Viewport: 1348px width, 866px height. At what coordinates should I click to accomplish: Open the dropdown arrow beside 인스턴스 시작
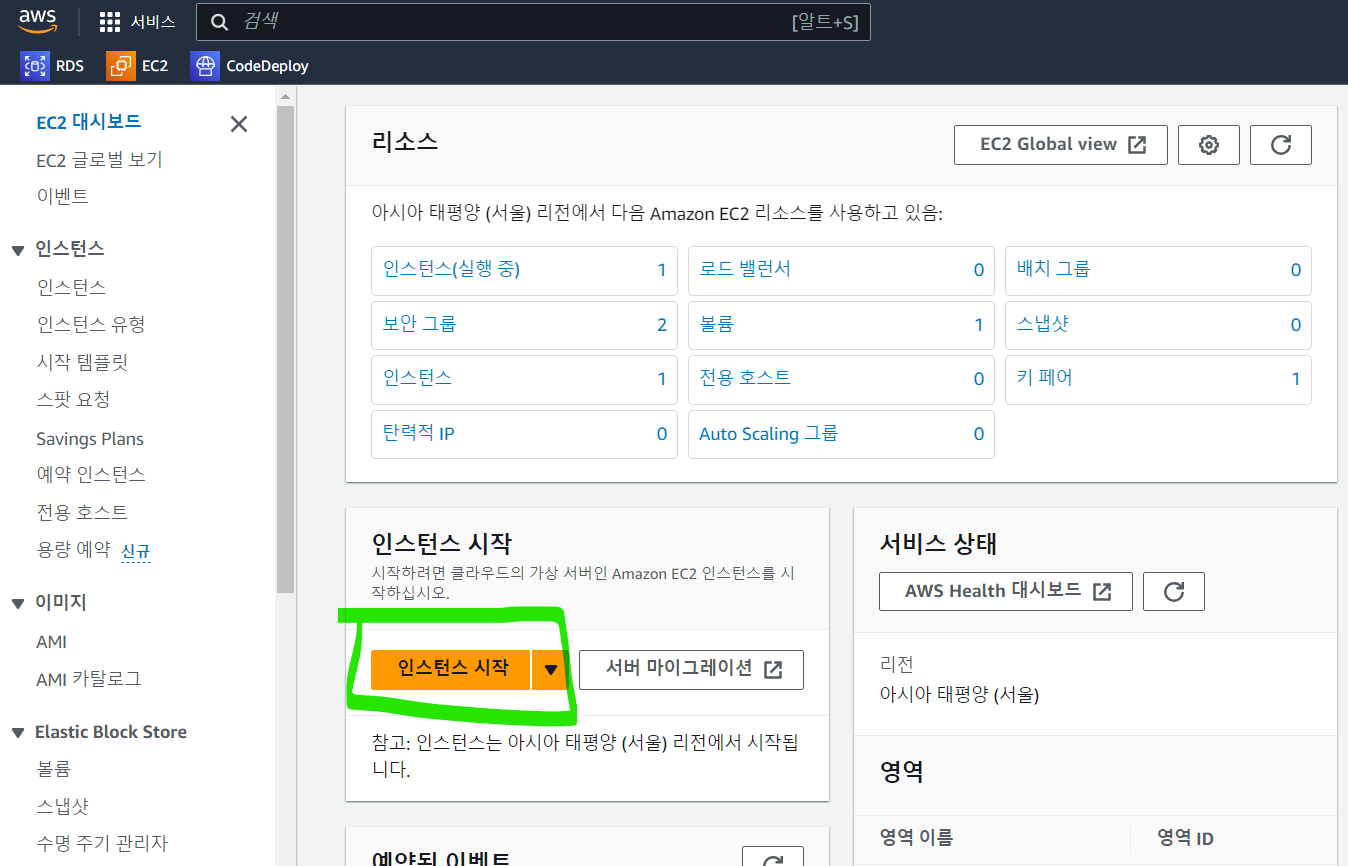click(550, 669)
